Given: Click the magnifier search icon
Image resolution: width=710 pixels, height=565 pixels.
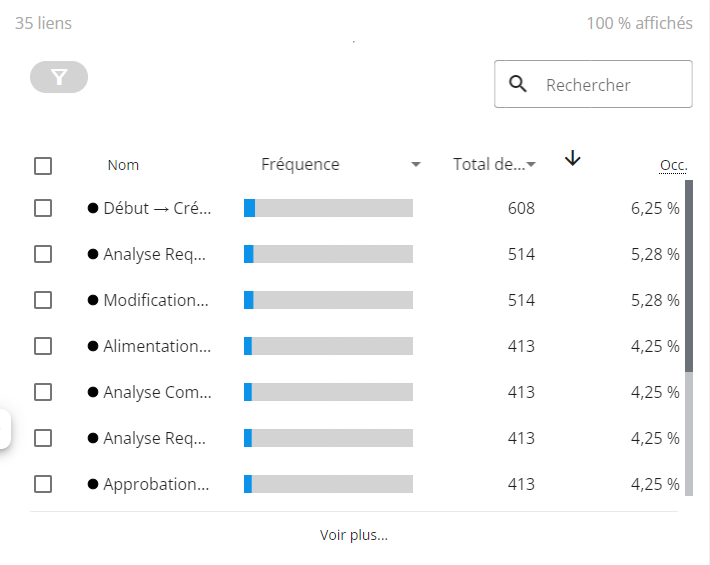Looking at the screenshot, I should point(518,84).
